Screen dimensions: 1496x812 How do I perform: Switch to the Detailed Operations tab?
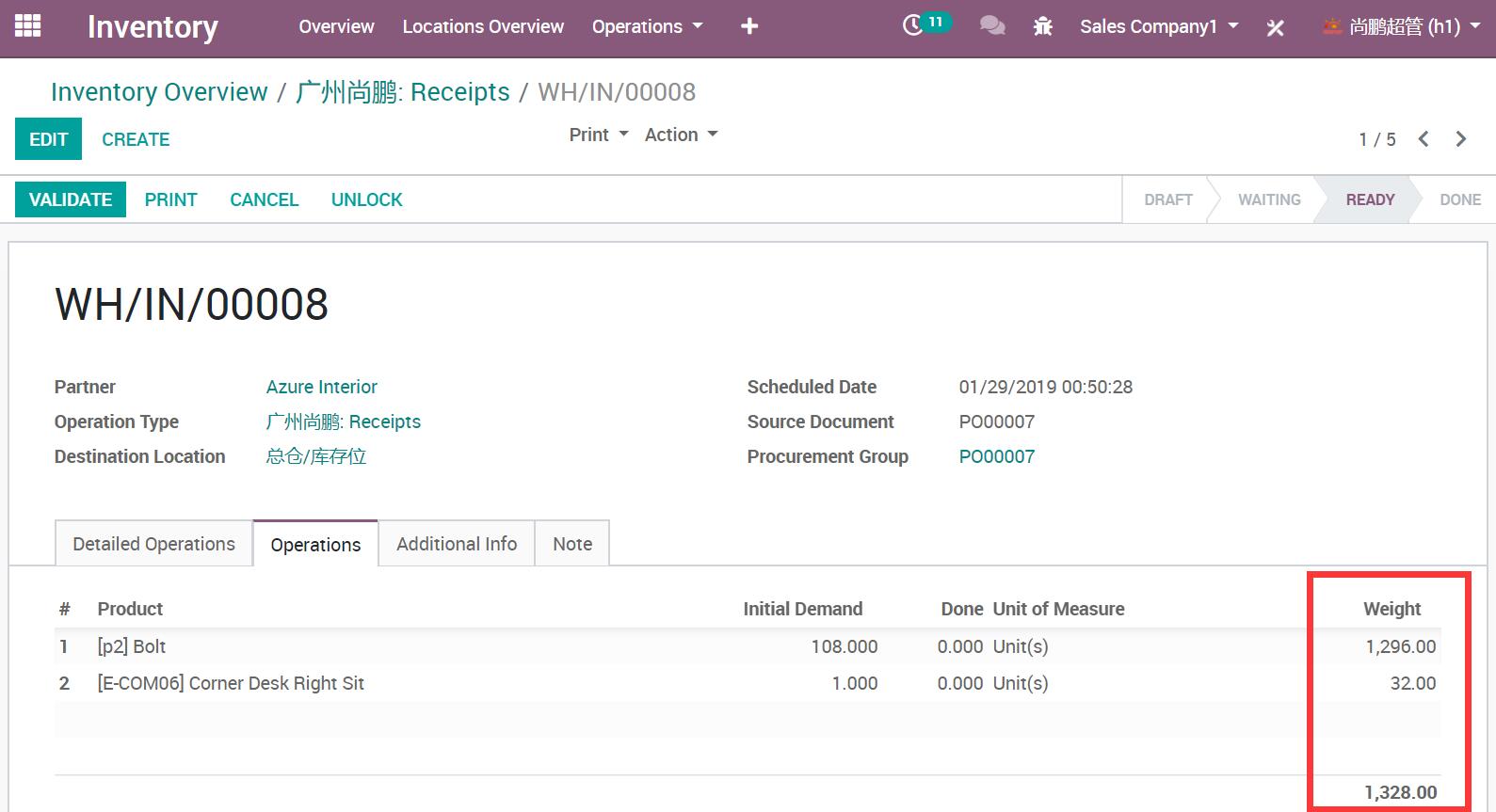tap(153, 544)
